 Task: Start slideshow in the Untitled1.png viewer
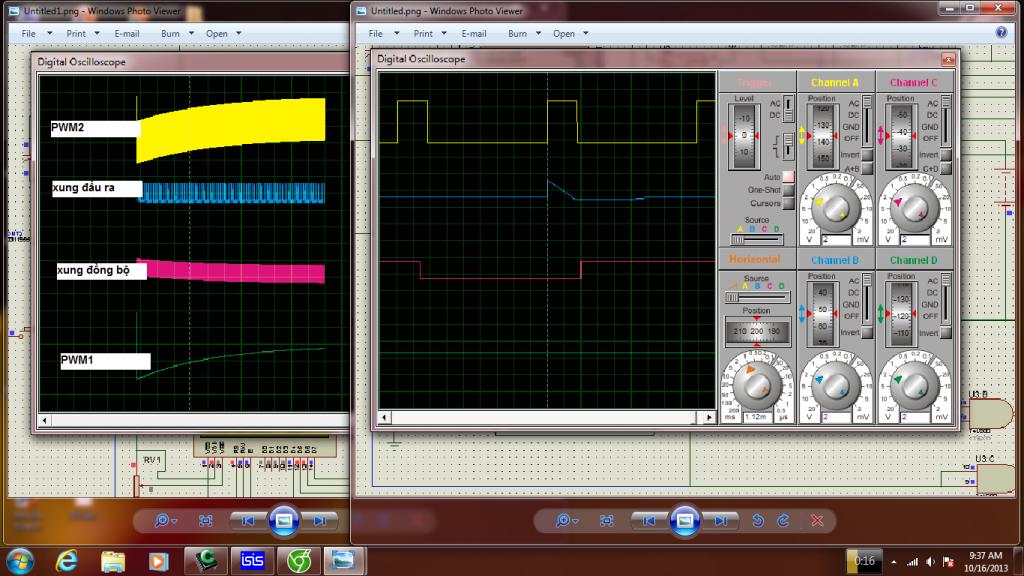[x=284, y=520]
